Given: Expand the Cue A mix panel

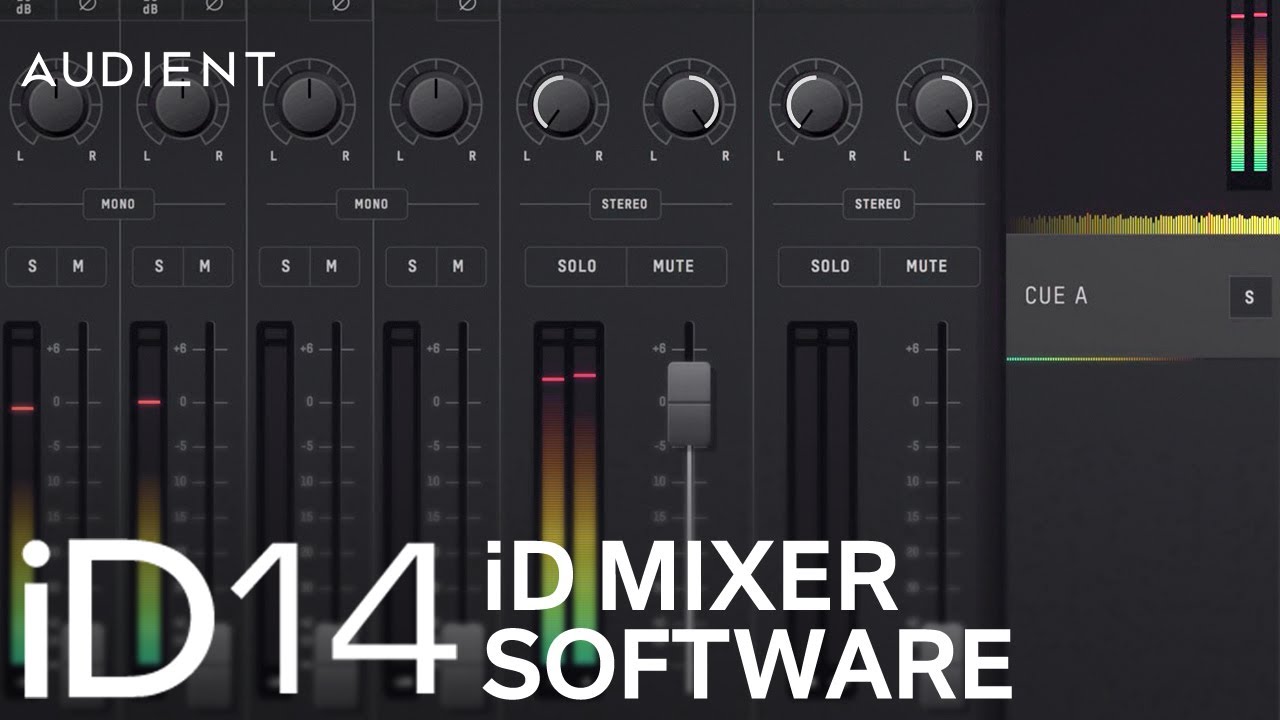Looking at the screenshot, I should pos(1120,296).
